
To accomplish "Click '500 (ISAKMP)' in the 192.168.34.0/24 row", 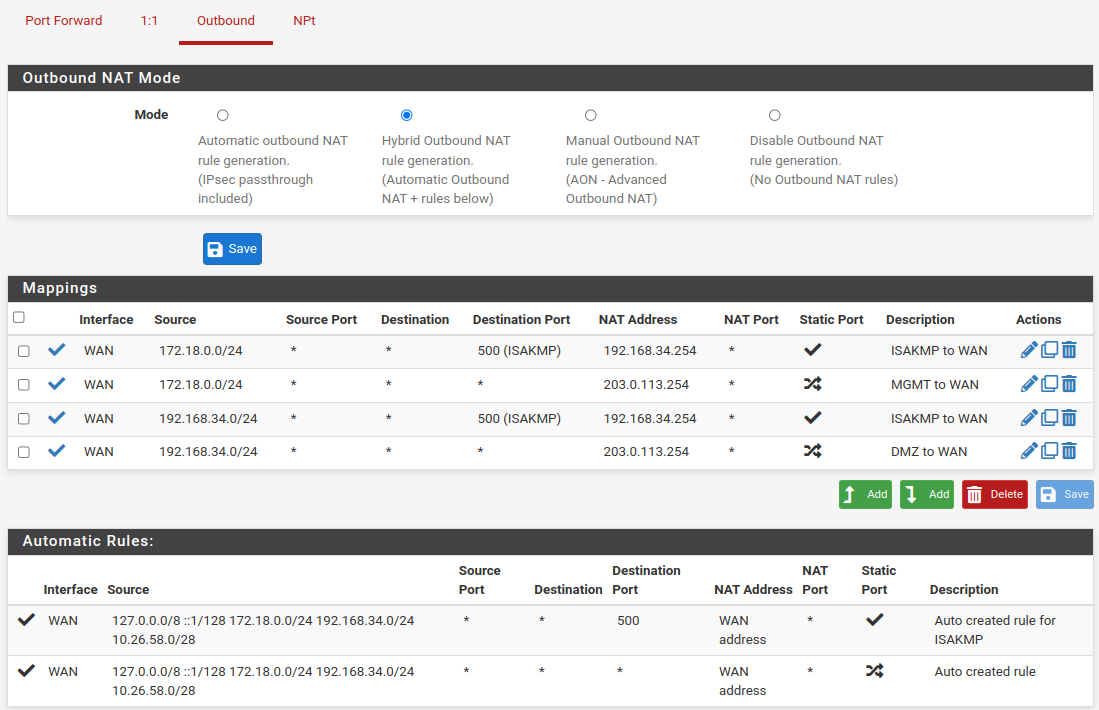I will (519, 418).
